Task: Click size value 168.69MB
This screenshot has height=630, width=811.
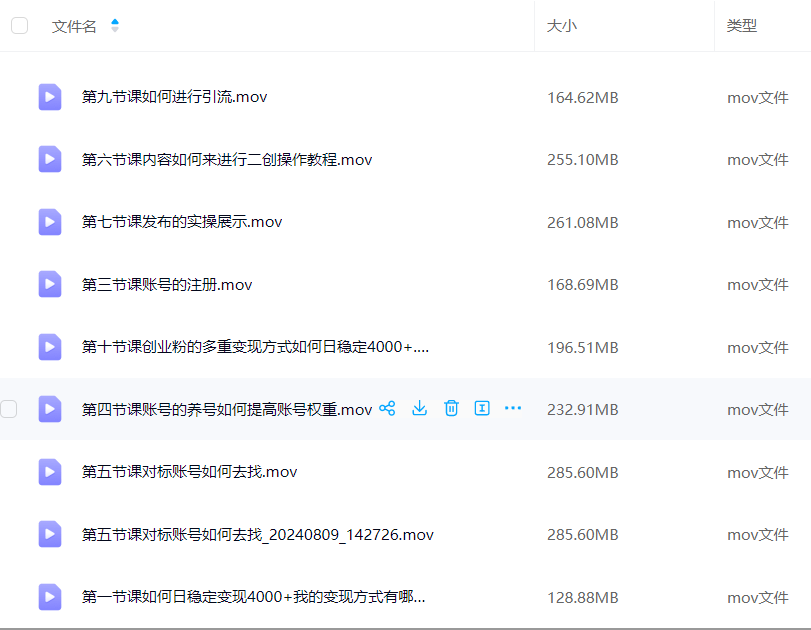Action: [x=583, y=285]
